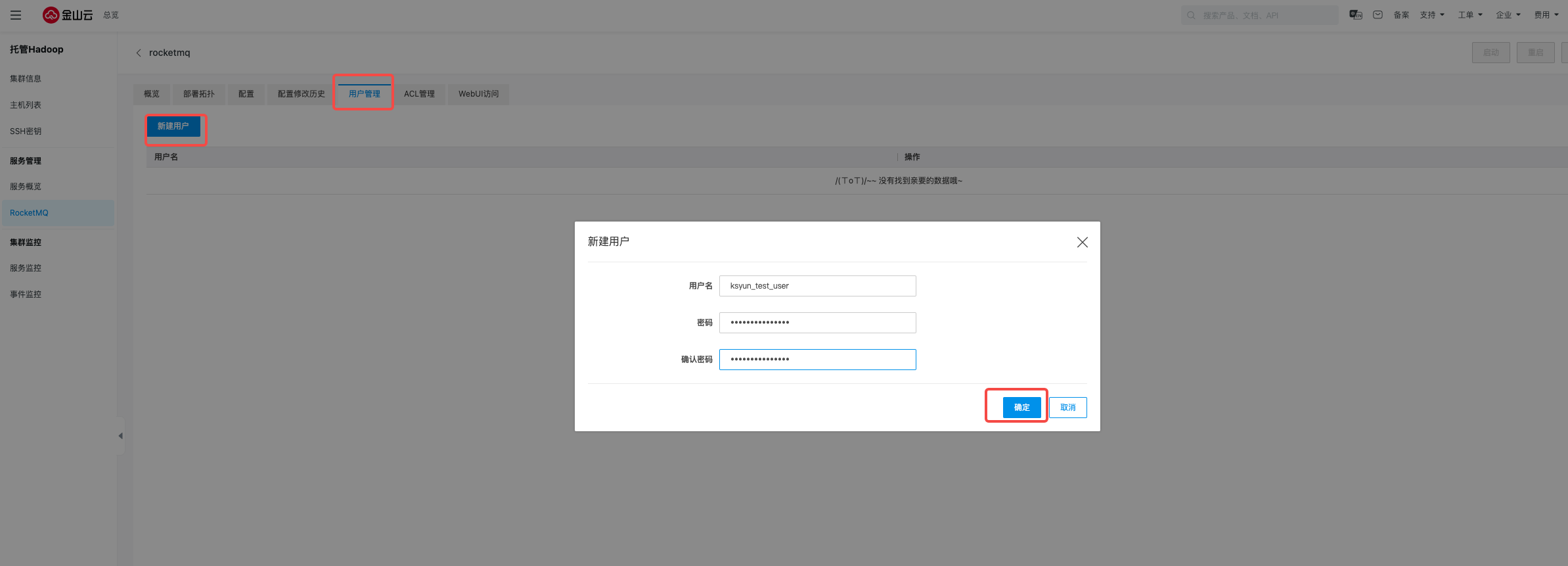Viewport: 1568px width, 566px height.
Task: Open the 总览 link
Action: pos(111,15)
